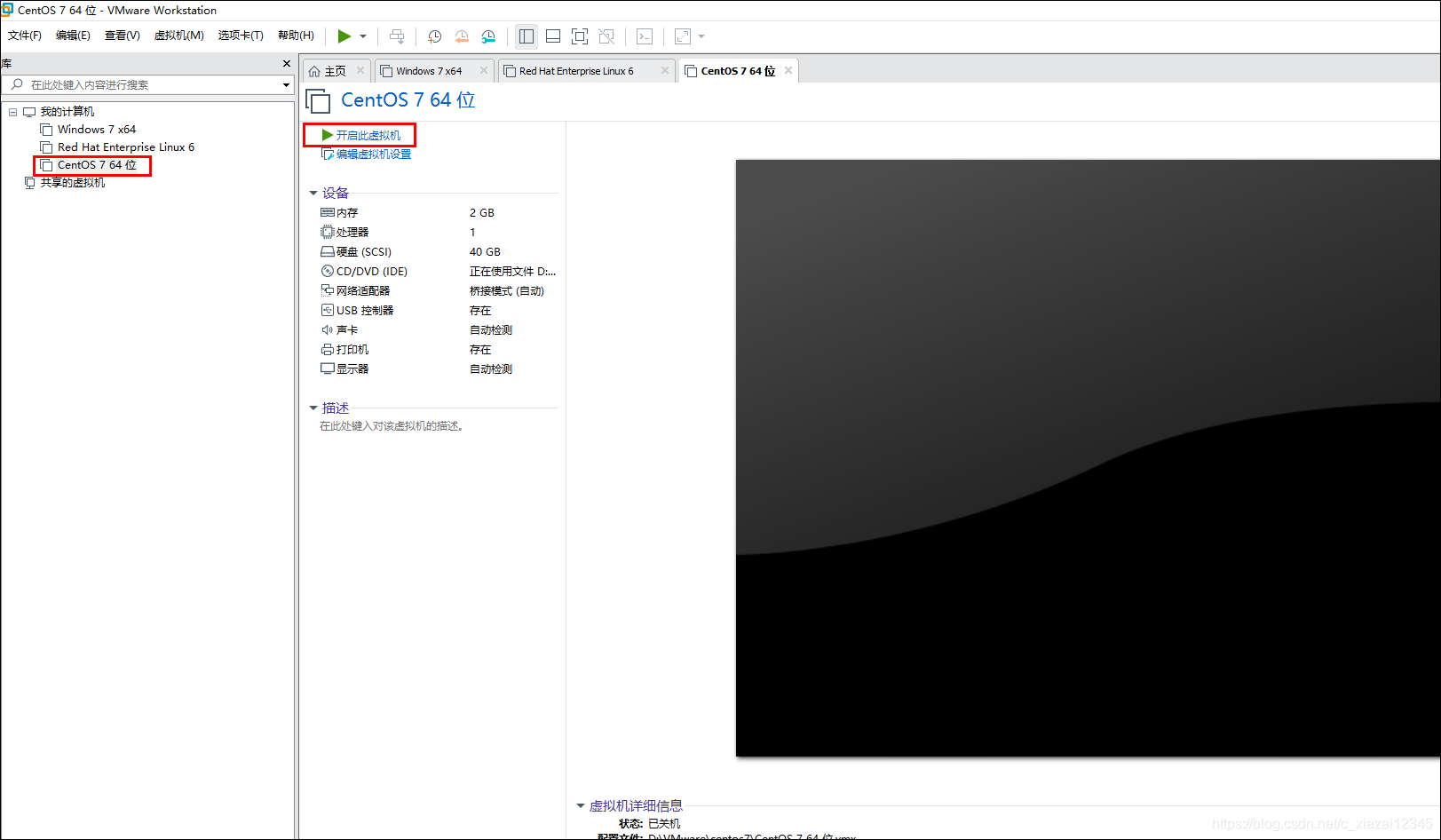The image size is (1441, 840).
Task: Click the CD/DVD (IDE) disc icon
Action: pos(328,272)
